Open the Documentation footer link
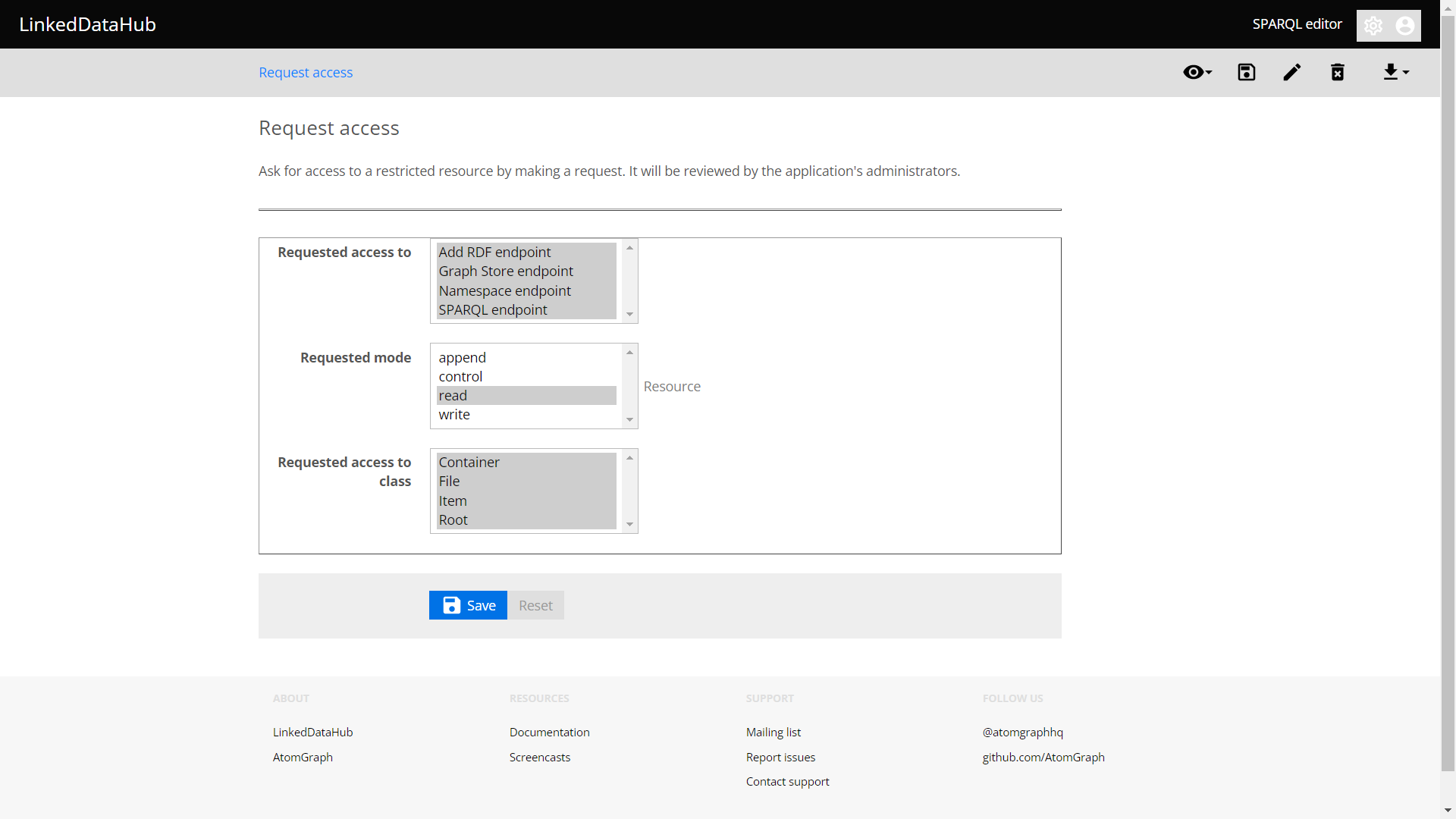Image resolution: width=1456 pixels, height=819 pixels. pyautogui.click(x=549, y=733)
